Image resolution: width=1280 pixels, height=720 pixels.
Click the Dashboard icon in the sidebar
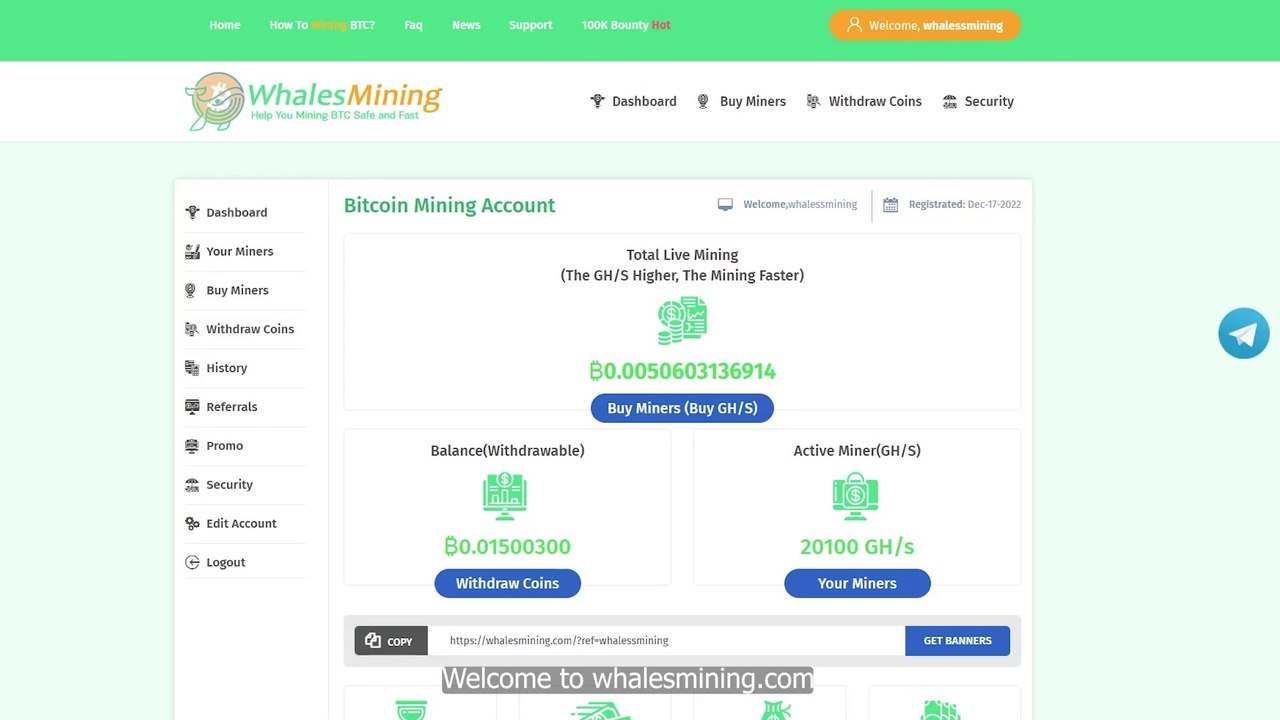coord(192,212)
